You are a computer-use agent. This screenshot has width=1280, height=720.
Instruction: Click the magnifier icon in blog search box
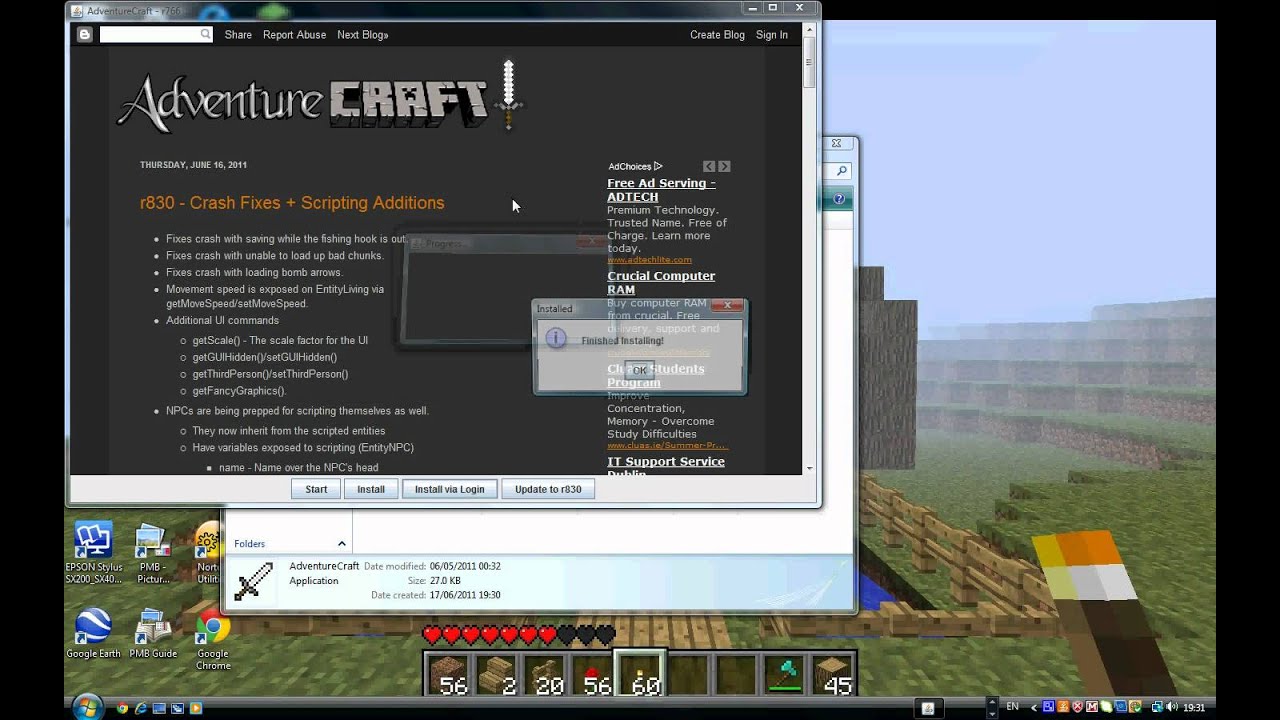205,34
